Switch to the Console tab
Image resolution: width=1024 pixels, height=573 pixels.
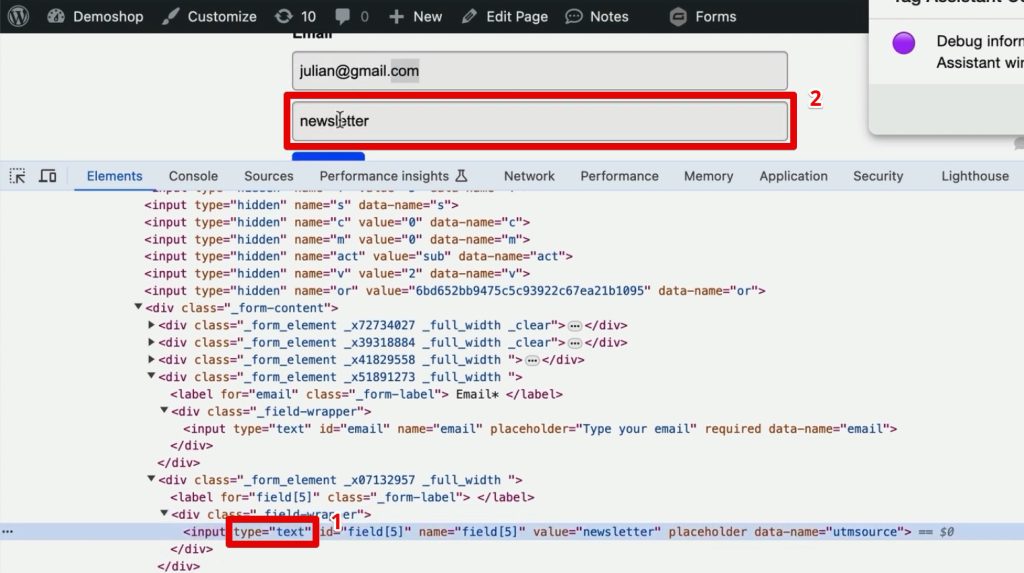(193, 176)
